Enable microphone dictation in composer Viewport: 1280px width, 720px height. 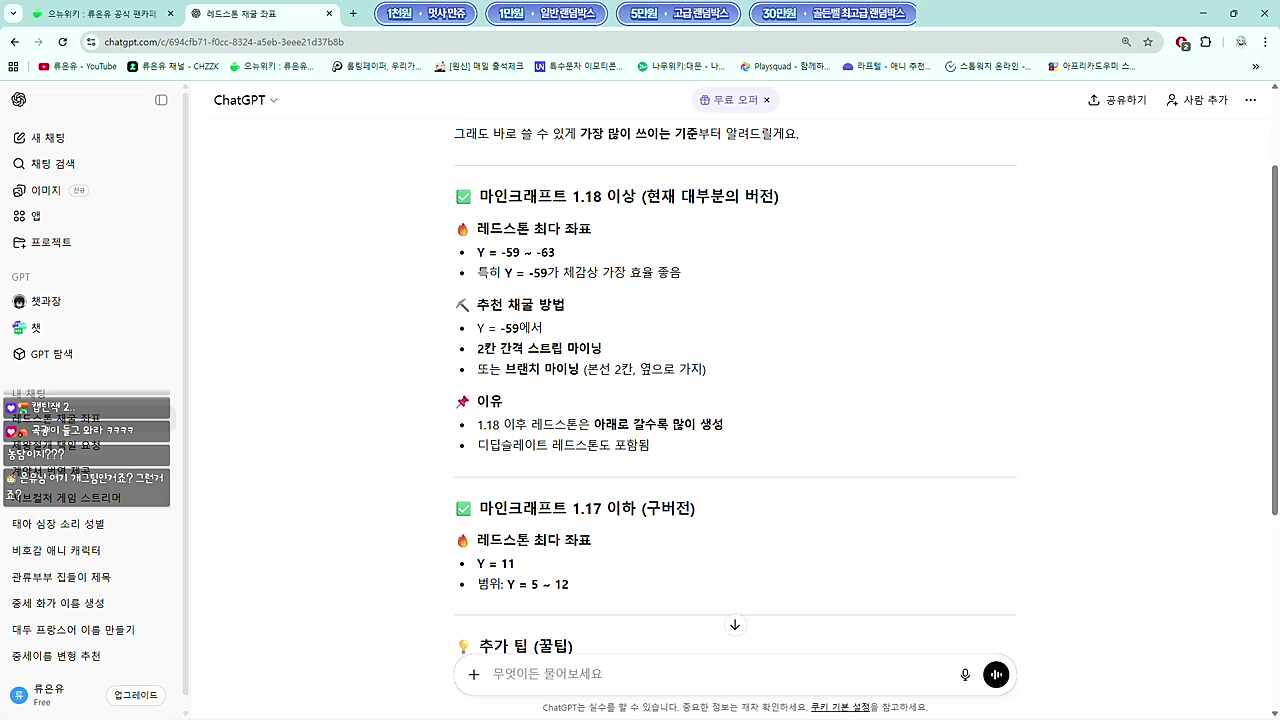click(964, 674)
